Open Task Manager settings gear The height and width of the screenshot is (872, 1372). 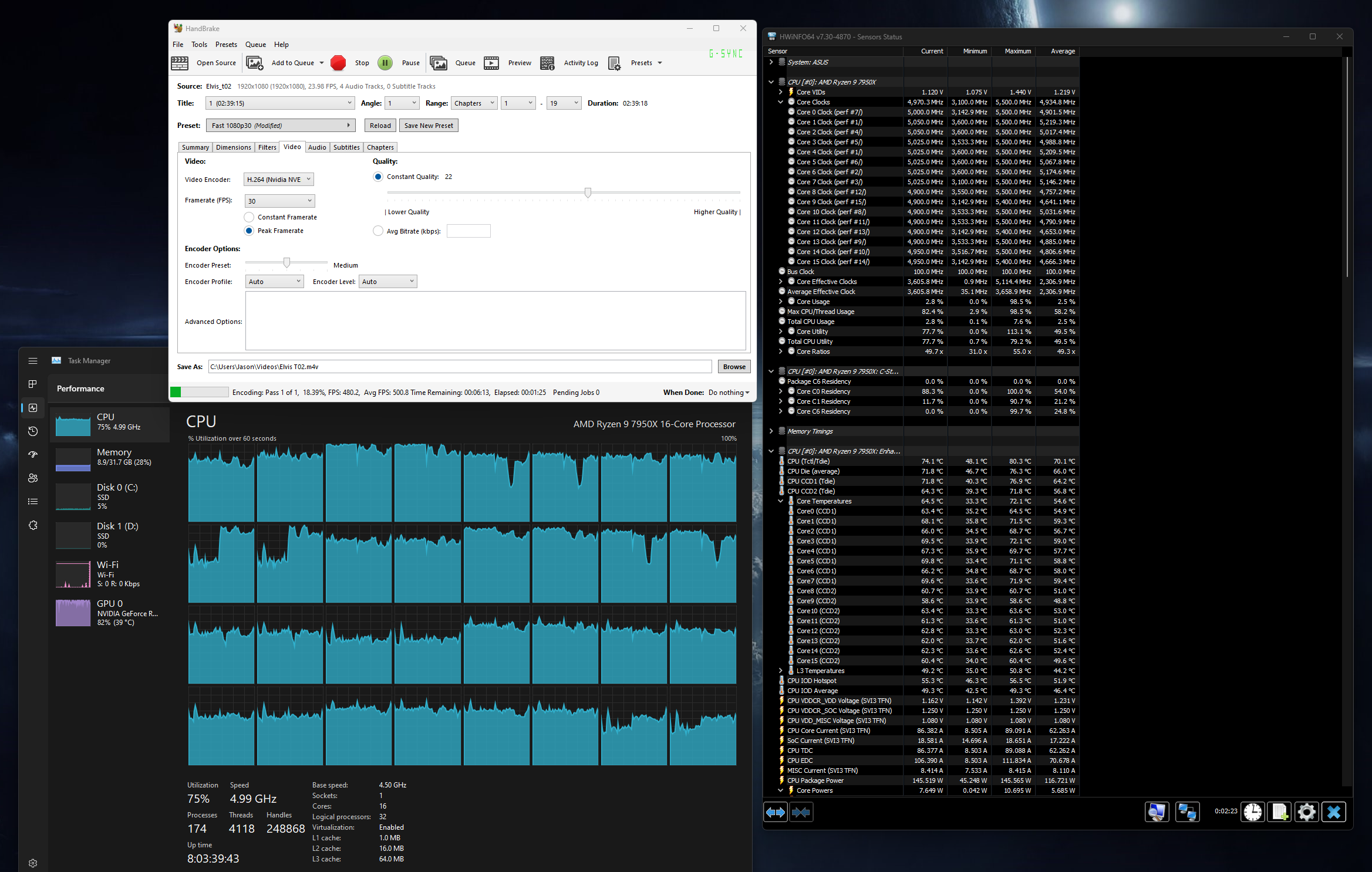[33, 863]
